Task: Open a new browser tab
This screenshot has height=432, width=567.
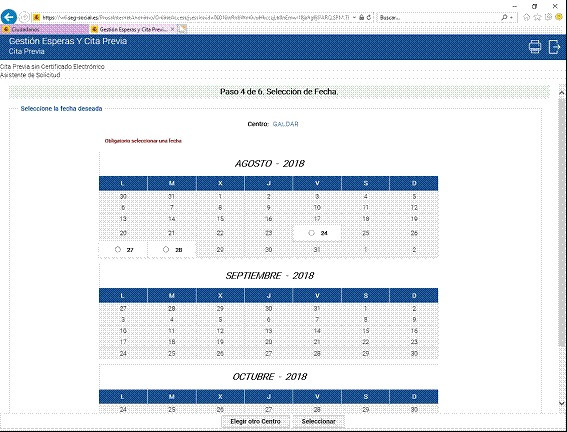Action: (x=182, y=29)
